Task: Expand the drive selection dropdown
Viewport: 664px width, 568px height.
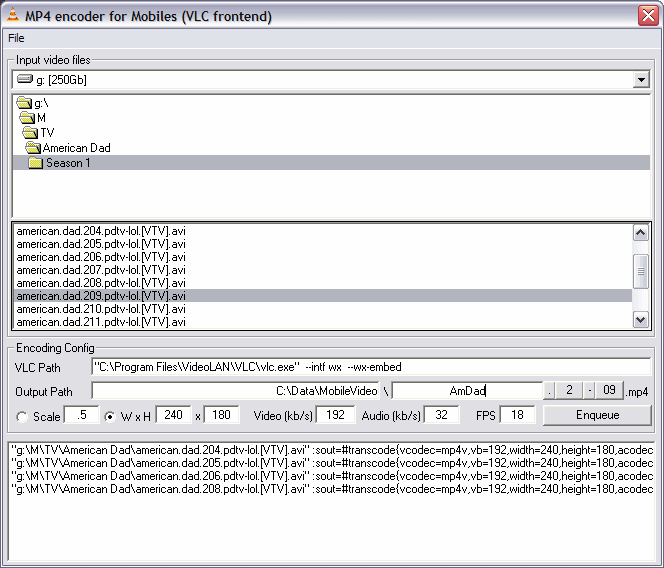Action: [641, 80]
